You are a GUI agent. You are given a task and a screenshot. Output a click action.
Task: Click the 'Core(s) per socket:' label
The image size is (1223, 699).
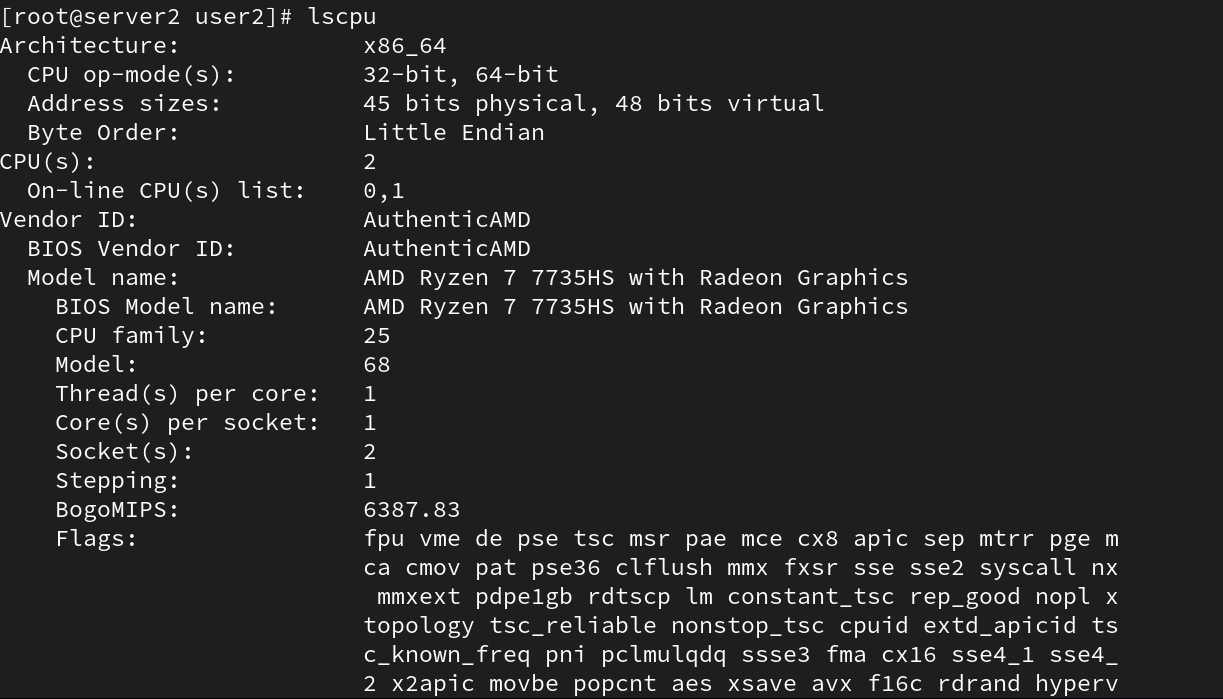(x=187, y=423)
